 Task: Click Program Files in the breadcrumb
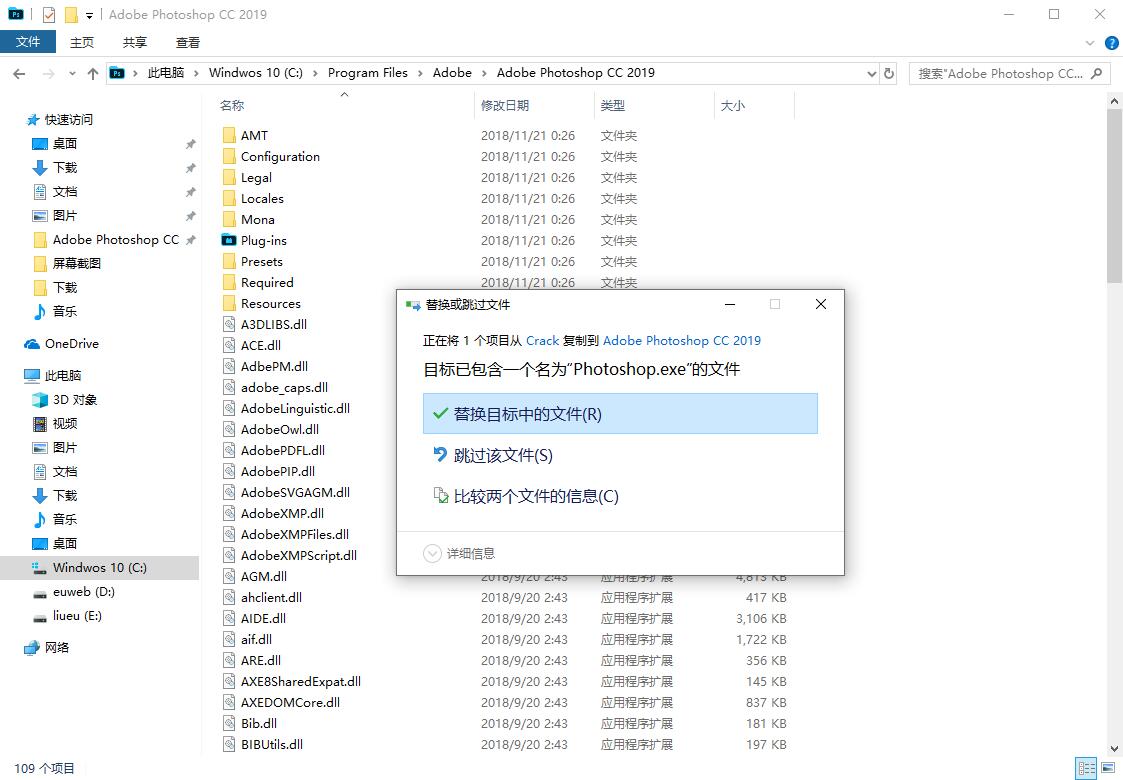[x=367, y=72]
